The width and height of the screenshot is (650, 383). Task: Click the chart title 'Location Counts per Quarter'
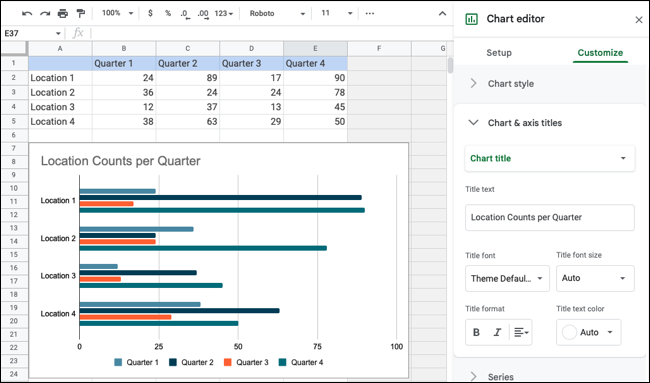121,161
